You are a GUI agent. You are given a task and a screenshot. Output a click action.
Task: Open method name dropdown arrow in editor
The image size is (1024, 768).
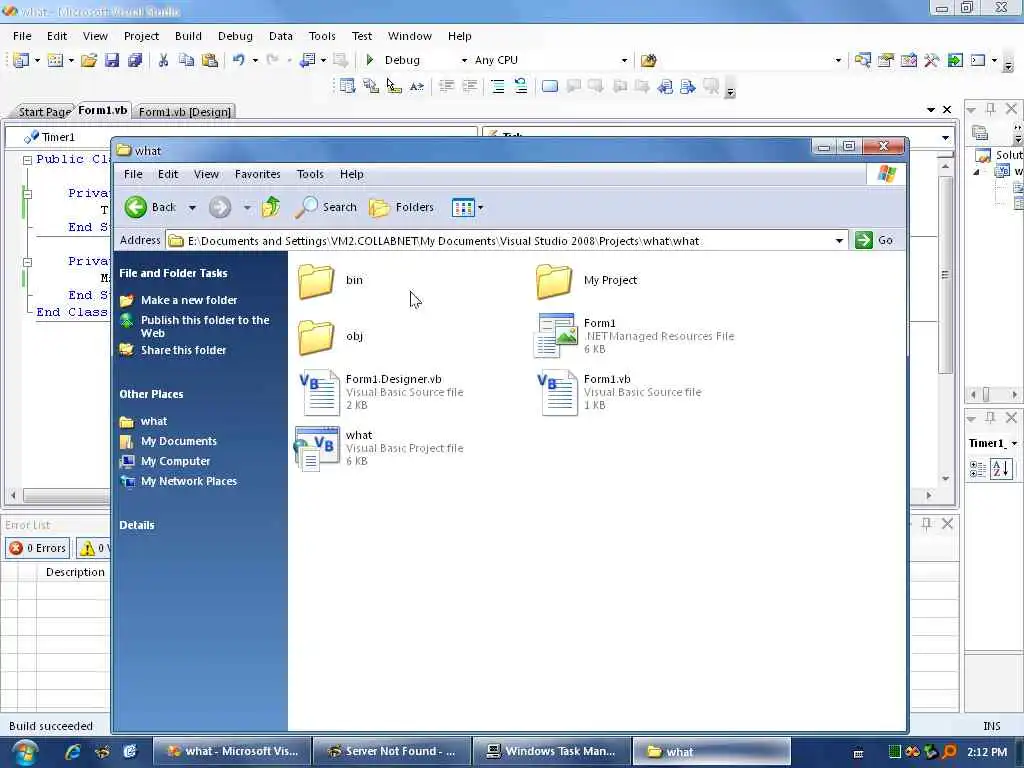tap(945, 138)
